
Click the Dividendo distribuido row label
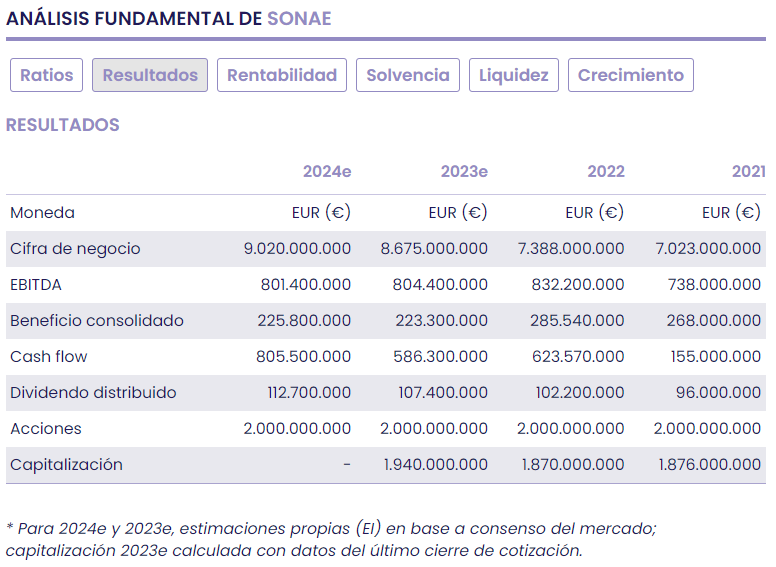pyautogui.click(x=93, y=393)
